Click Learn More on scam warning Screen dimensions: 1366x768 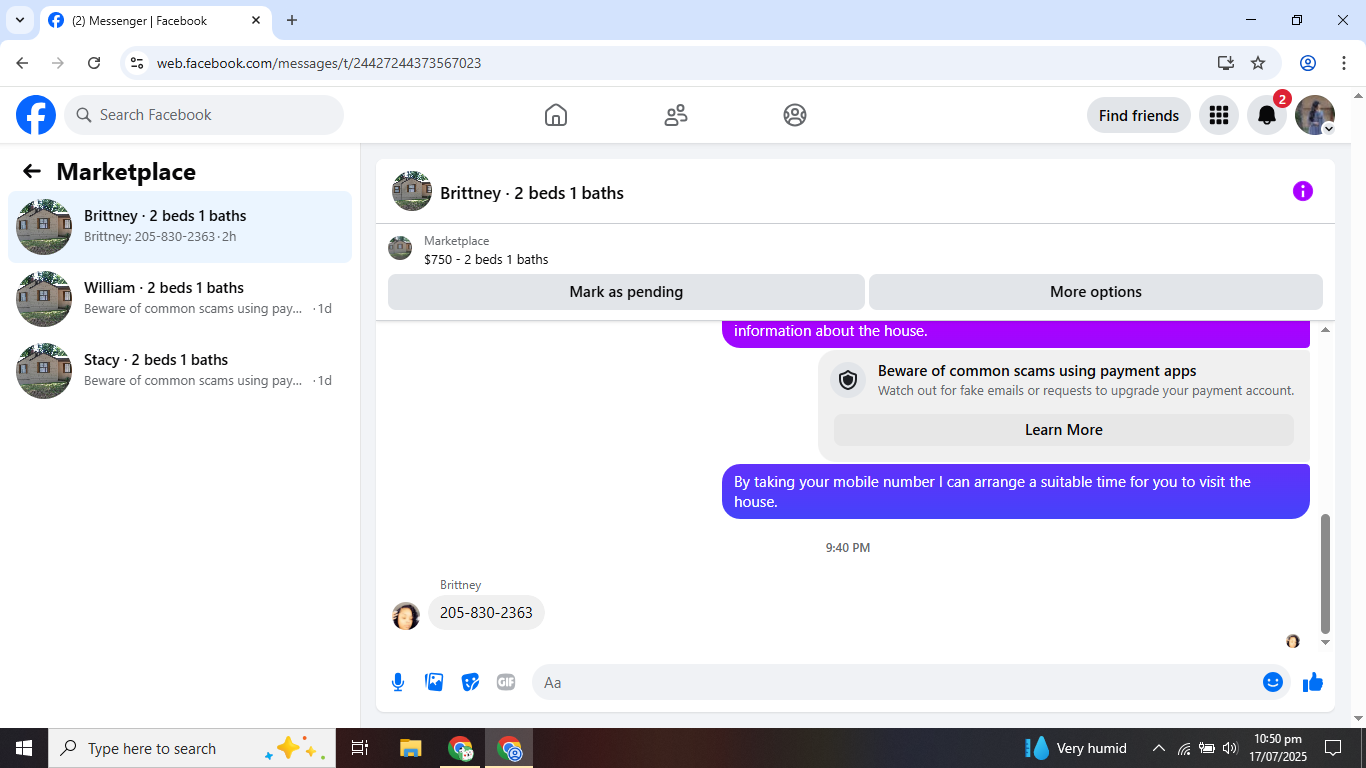point(1064,430)
